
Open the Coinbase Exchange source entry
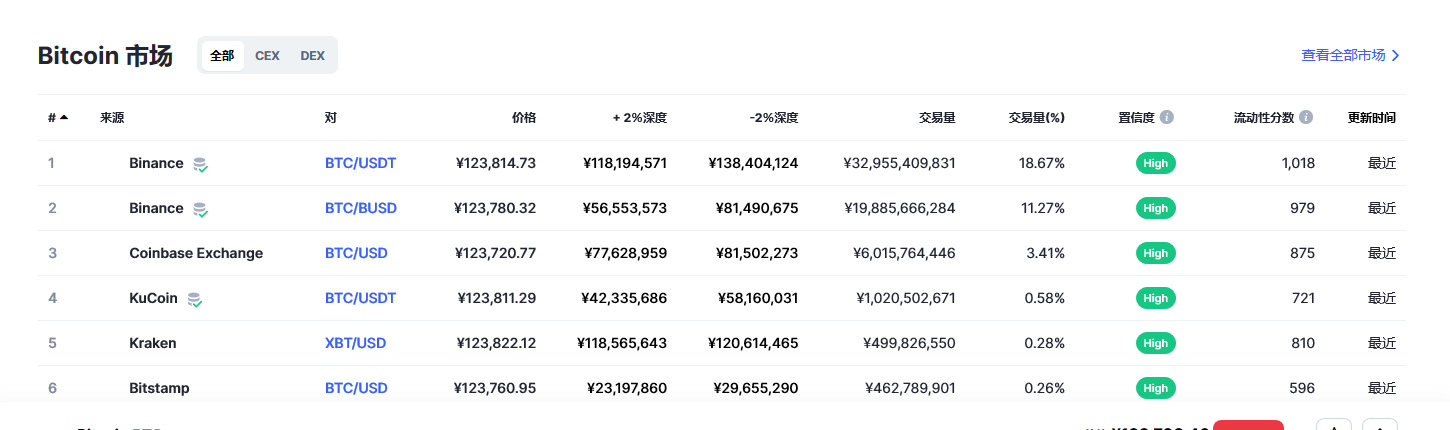(196, 253)
